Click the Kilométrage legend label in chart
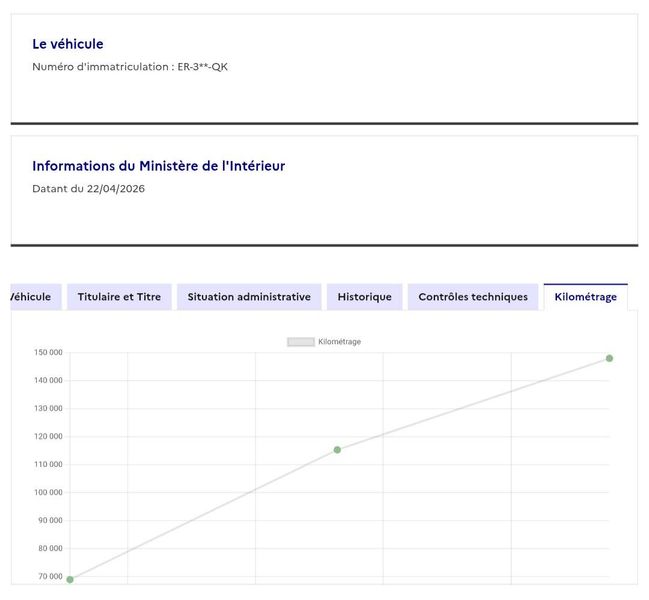Screen dimensions: 649x600 click(x=339, y=342)
